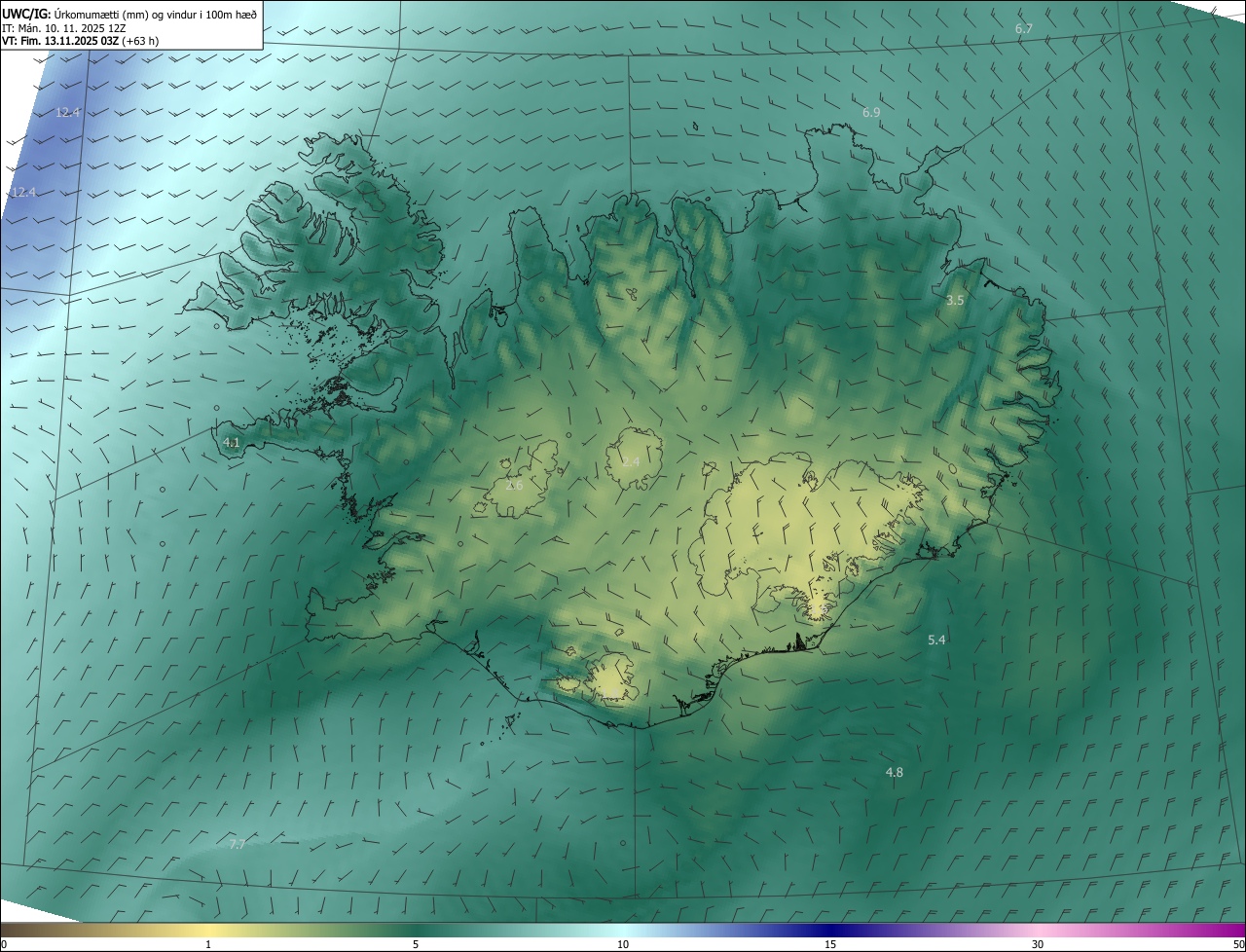The height and width of the screenshot is (952, 1246).
Task: Click the 4.1 value label on the map
Action: coord(232,443)
